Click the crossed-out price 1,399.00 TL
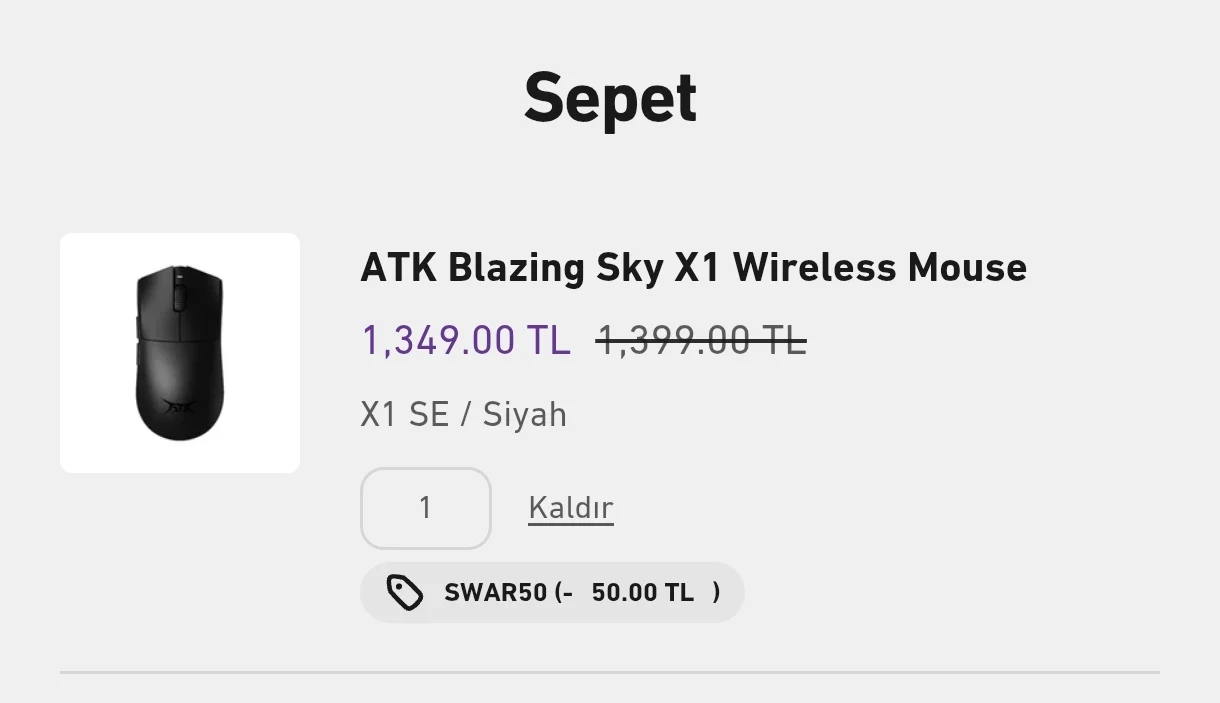 701,341
